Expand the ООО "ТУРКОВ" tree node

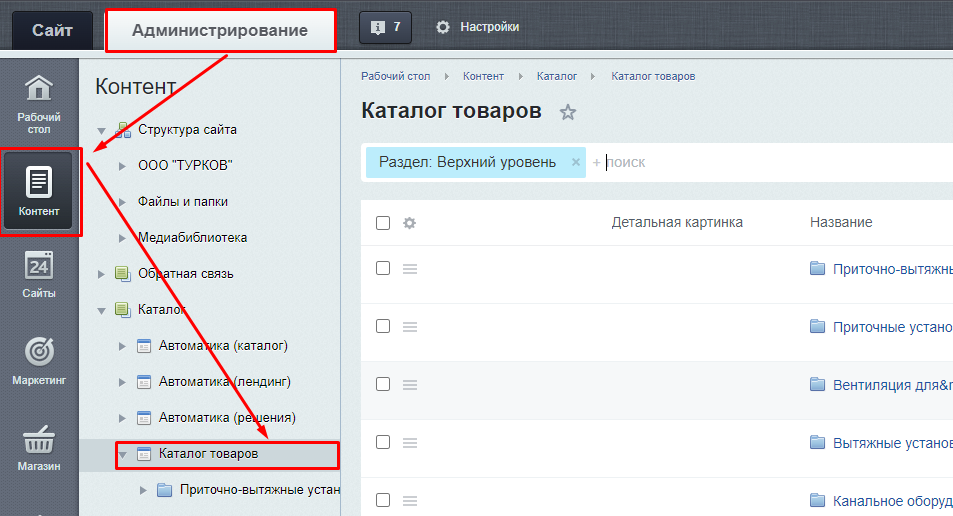(x=122, y=166)
